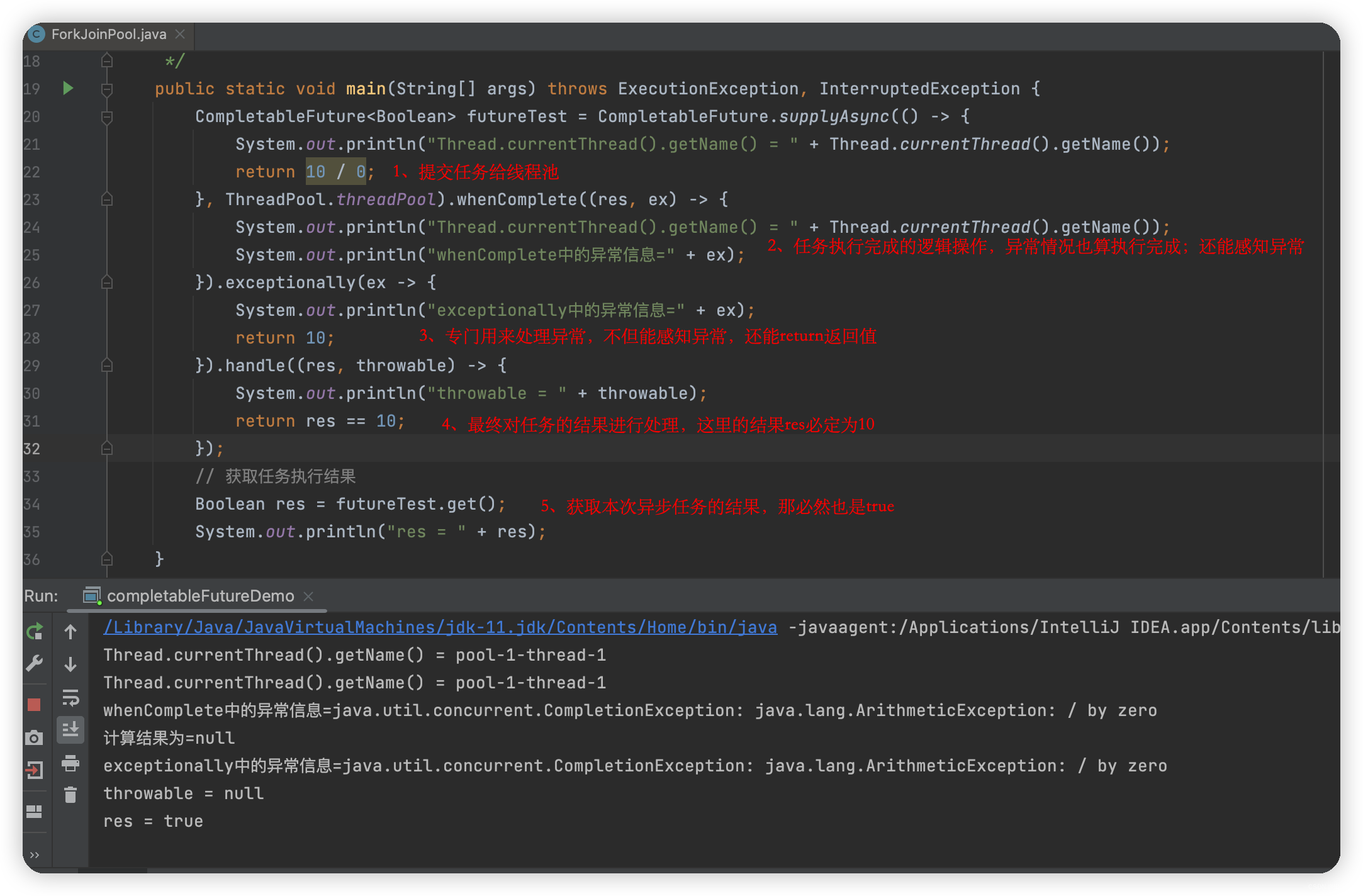The image size is (1363, 896).
Task: Toggle fold end marker at line 36
Action: pyautogui.click(x=107, y=559)
